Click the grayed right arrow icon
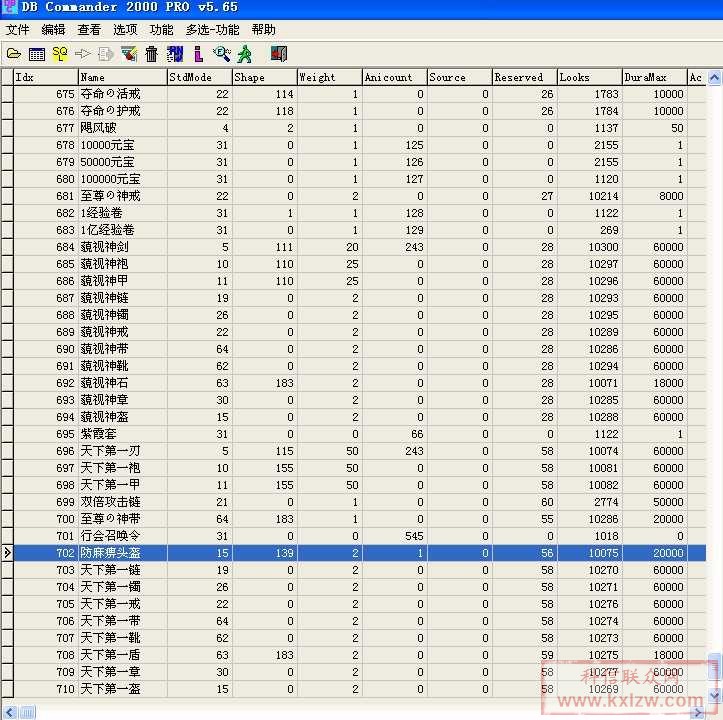723x720 pixels. (83, 54)
